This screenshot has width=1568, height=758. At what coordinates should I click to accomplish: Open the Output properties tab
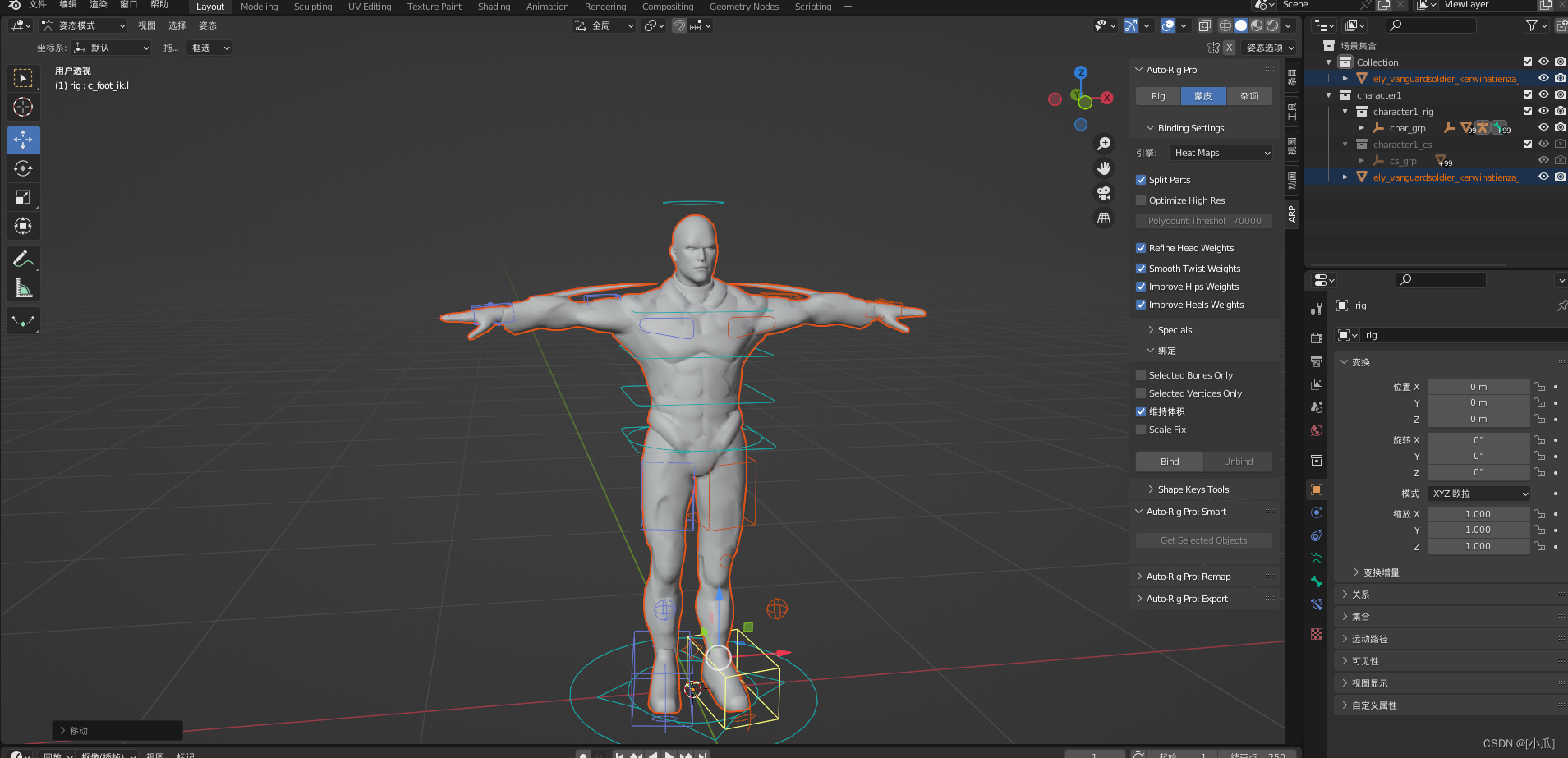pyautogui.click(x=1317, y=361)
